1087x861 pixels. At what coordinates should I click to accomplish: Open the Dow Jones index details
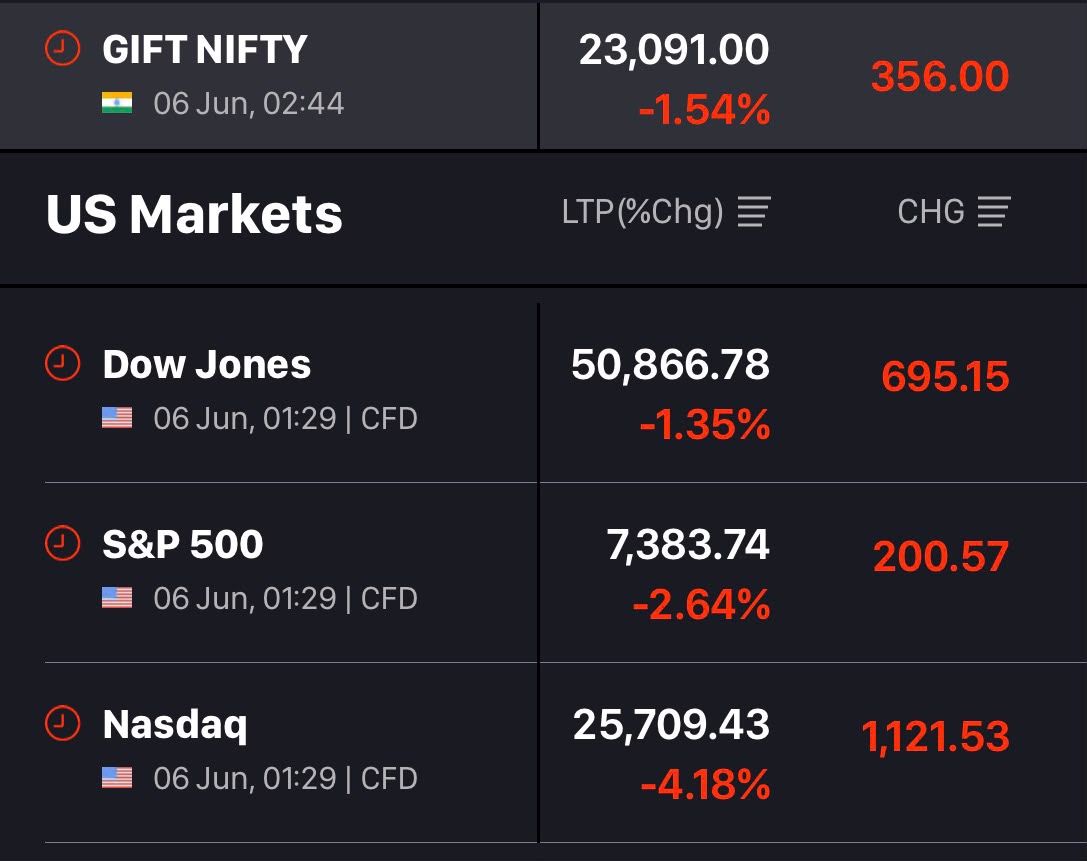(x=544, y=392)
